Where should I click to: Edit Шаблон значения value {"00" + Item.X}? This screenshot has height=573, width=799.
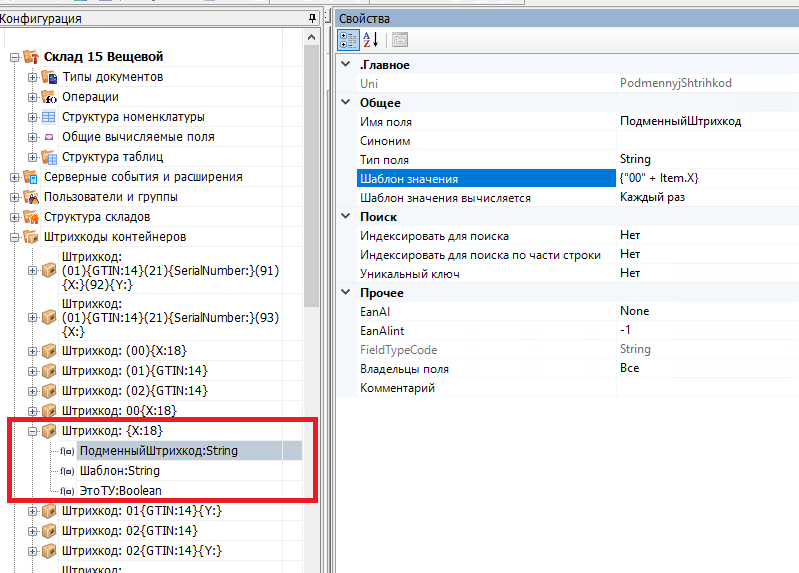707,178
